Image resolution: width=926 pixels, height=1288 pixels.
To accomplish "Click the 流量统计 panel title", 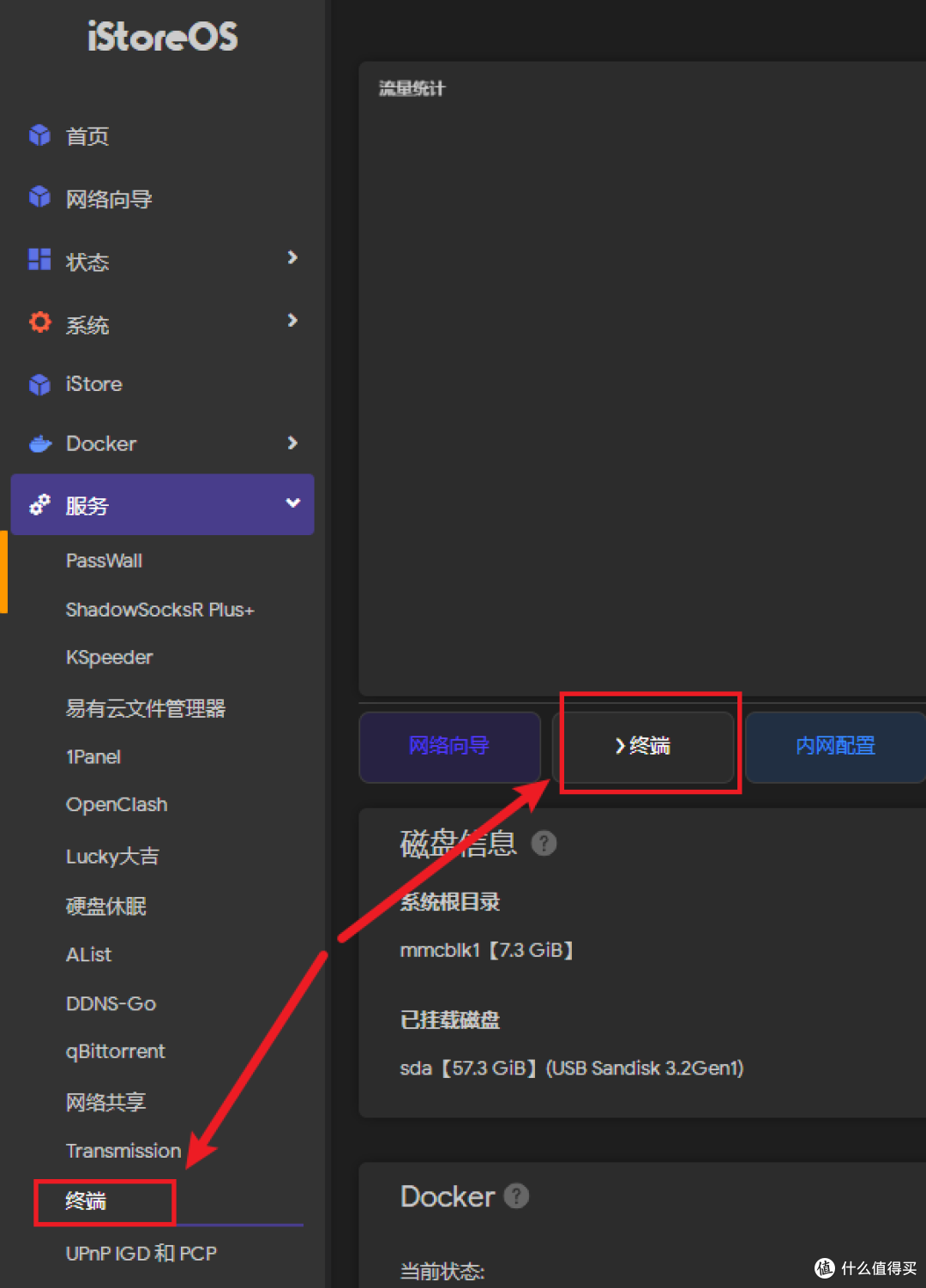I will pyautogui.click(x=412, y=88).
